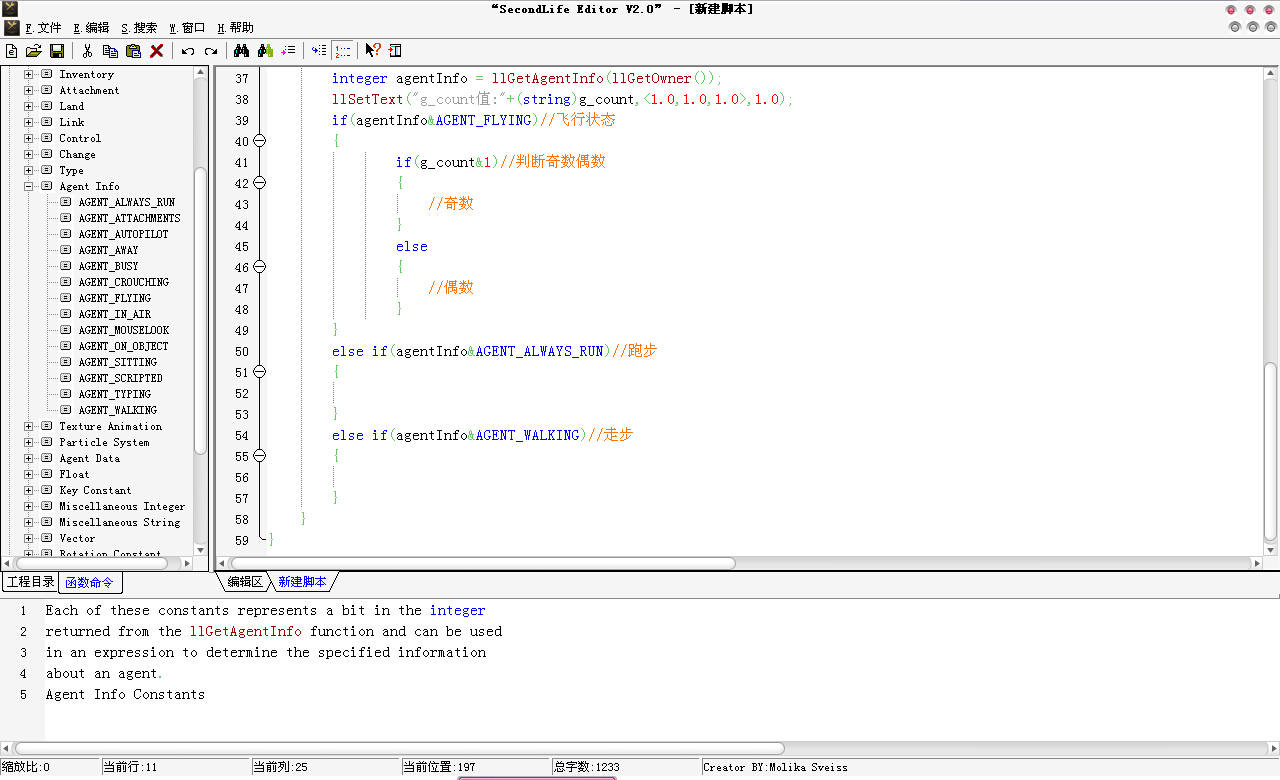
Task: Click the open folder toolbar icon
Action: 33,51
